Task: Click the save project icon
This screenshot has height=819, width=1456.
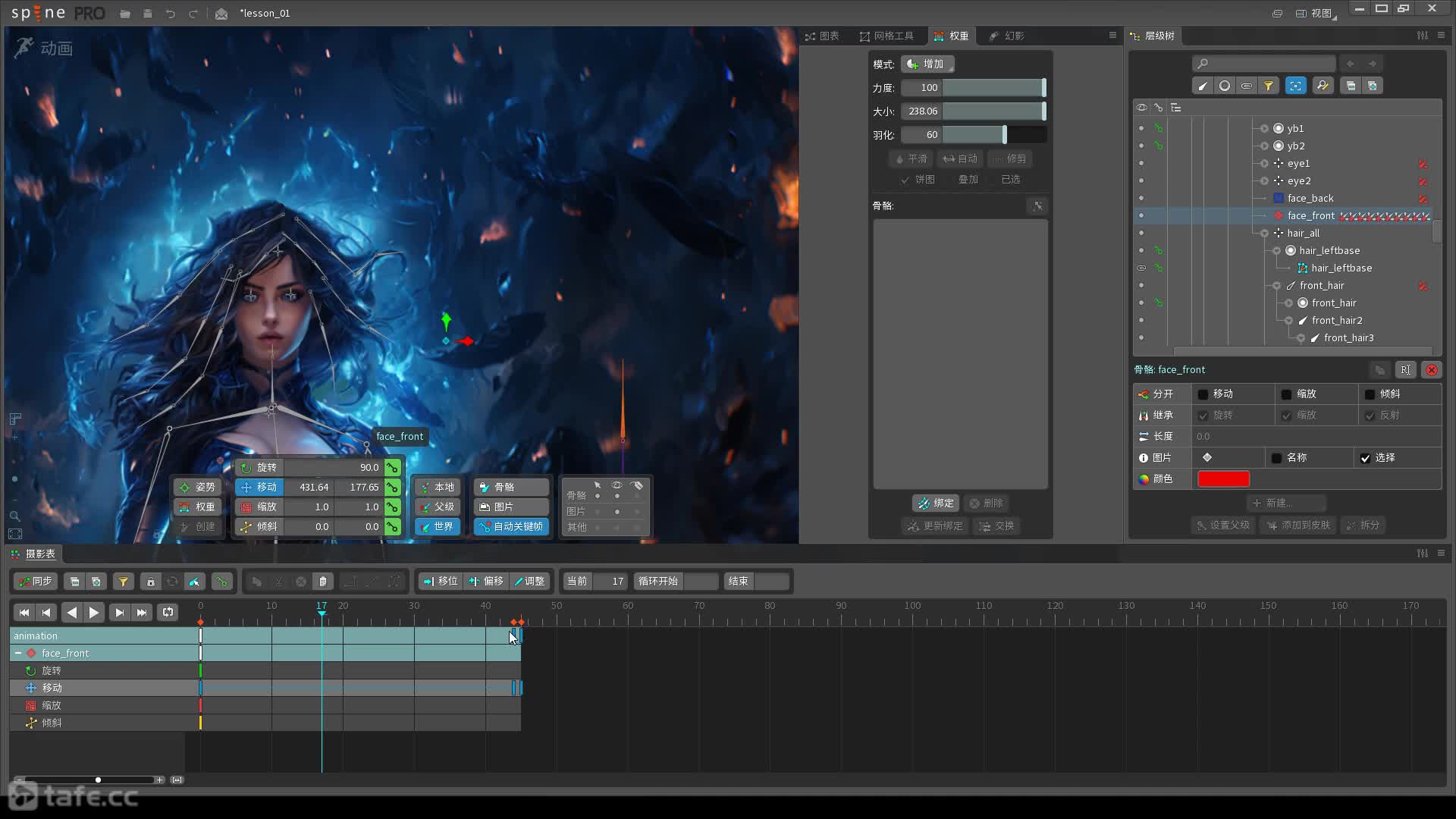Action: [148, 14]
